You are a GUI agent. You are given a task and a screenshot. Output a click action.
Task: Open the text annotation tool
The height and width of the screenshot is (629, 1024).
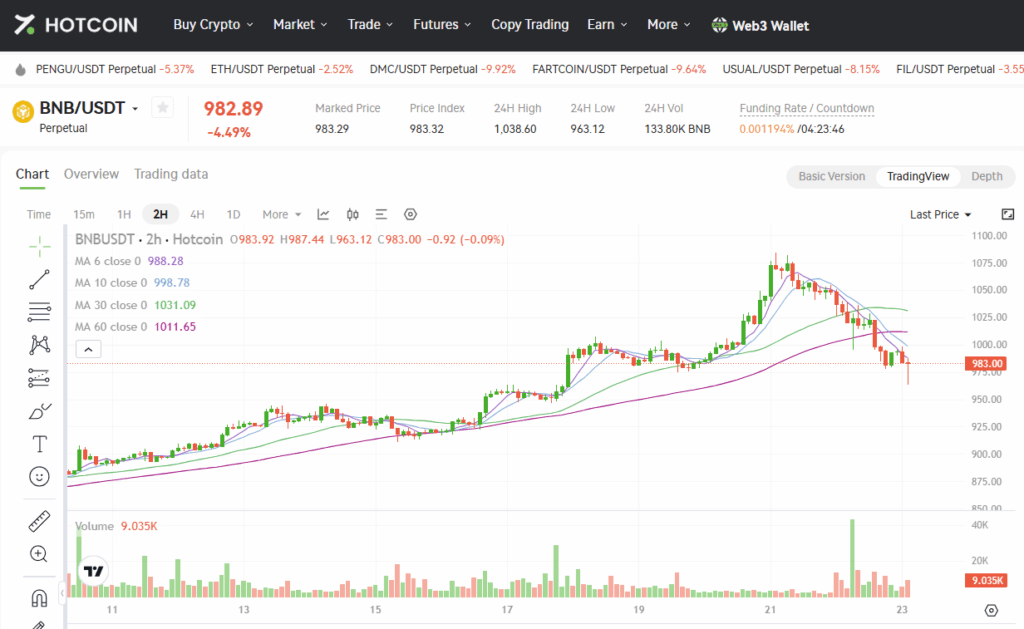[x=39, y=444]
